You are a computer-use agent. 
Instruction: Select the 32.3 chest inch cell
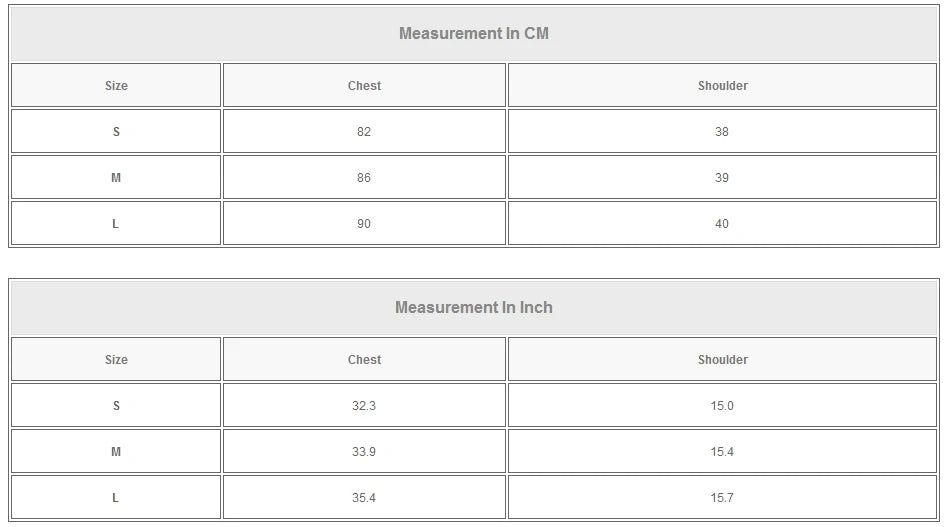(364, 406)
